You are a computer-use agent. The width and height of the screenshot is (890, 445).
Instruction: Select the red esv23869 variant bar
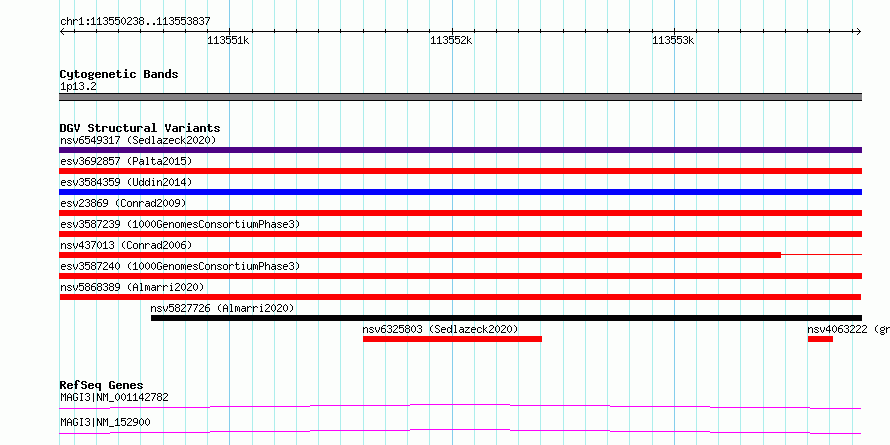460,213
